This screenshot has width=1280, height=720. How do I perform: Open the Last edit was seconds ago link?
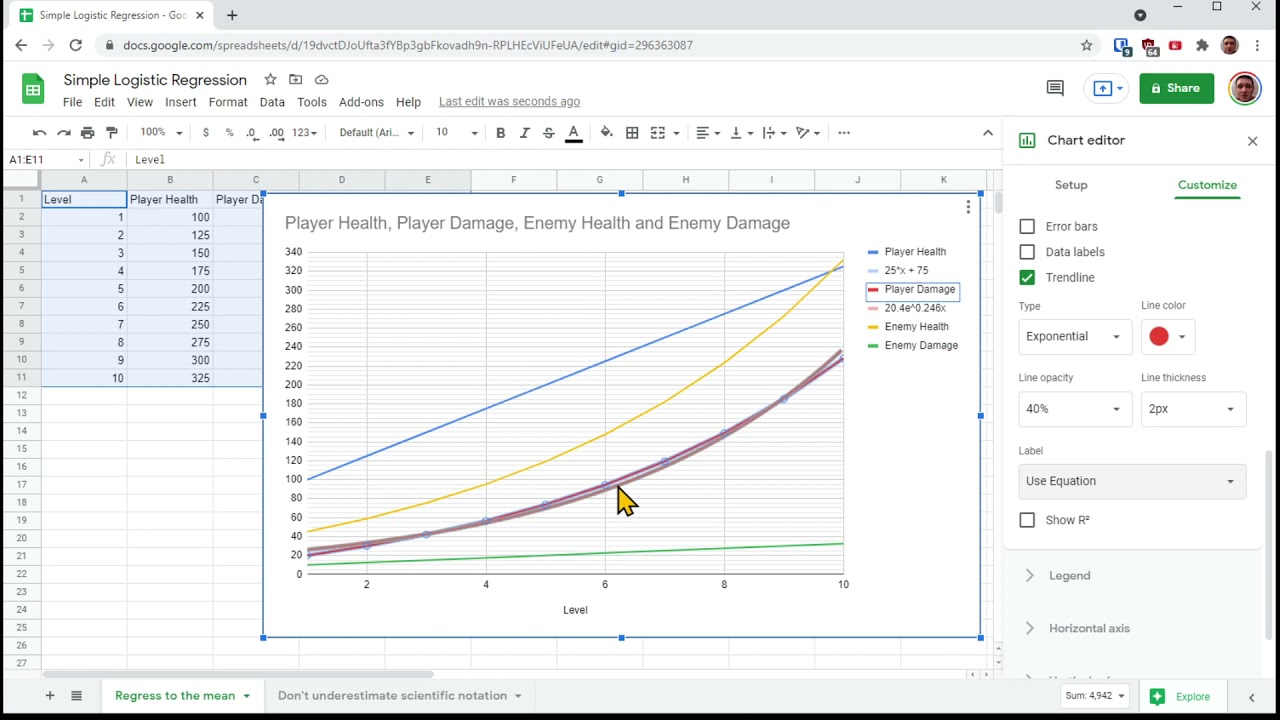(x=509, y=102)
